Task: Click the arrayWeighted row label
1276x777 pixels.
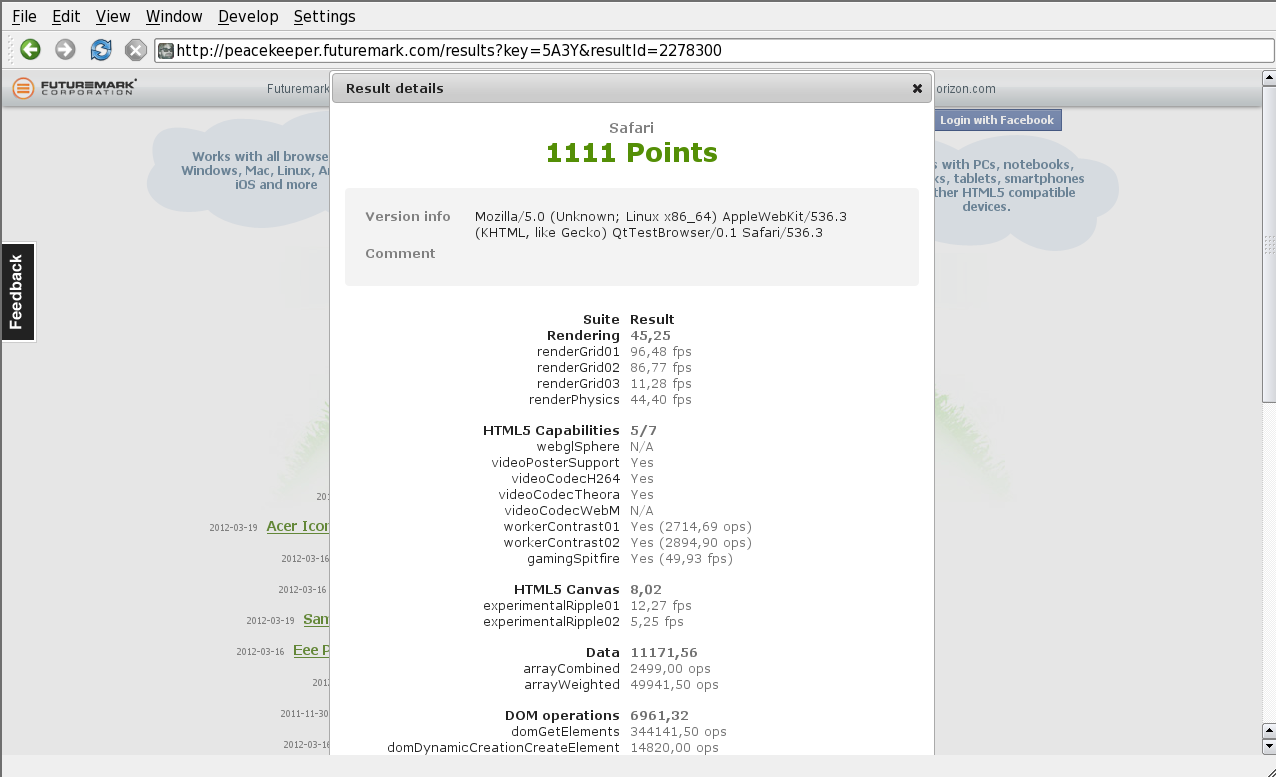Action: pos(572,684)
